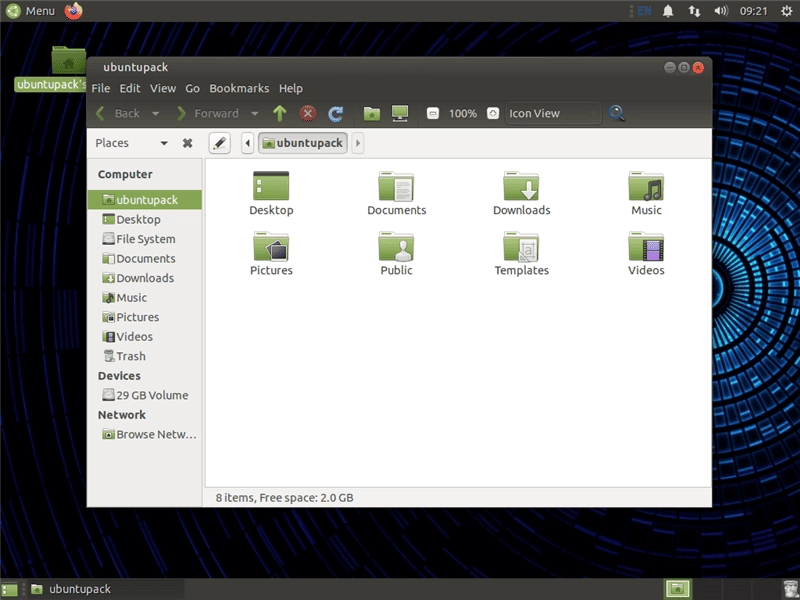
Task: Toggle the location text-entry pencil button
Action: [219, 143]
